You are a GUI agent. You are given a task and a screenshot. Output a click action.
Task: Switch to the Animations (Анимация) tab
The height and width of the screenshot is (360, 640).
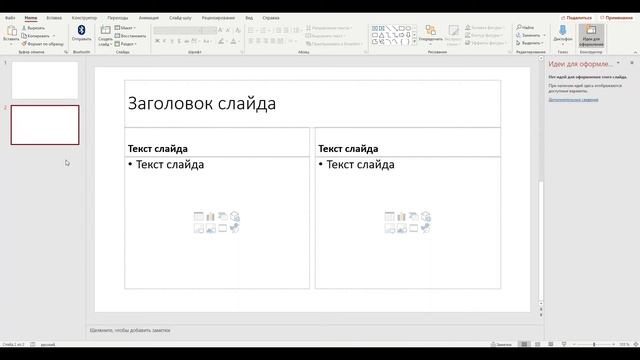(x=149, y=18)
